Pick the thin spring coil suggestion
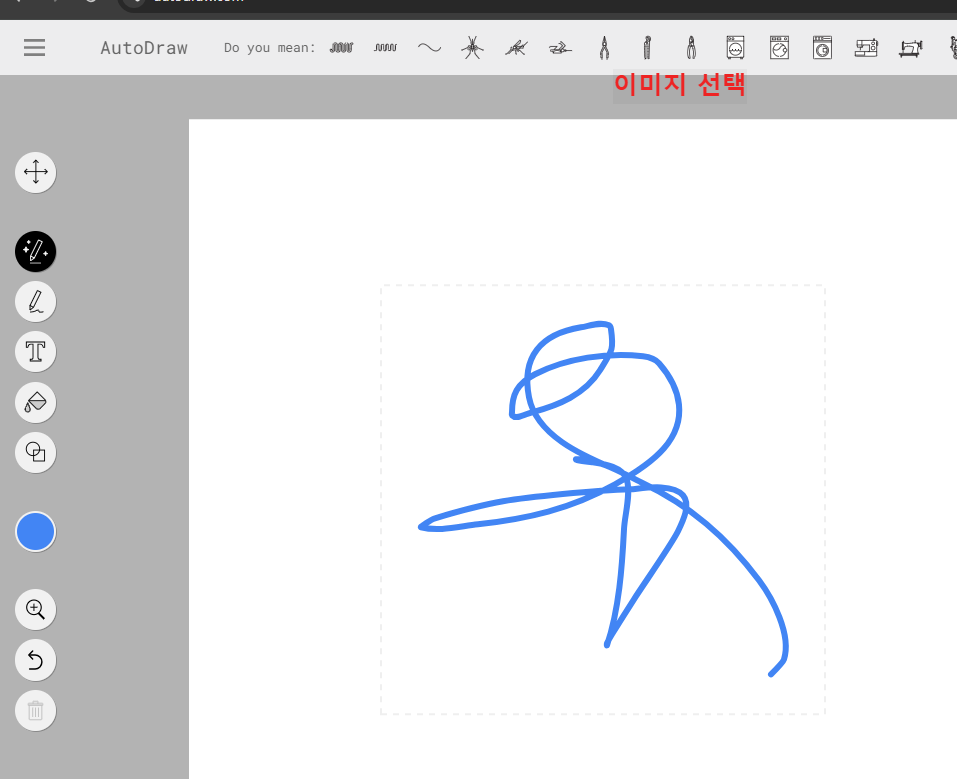The image size is (957, 779). [x=386, y=48]
